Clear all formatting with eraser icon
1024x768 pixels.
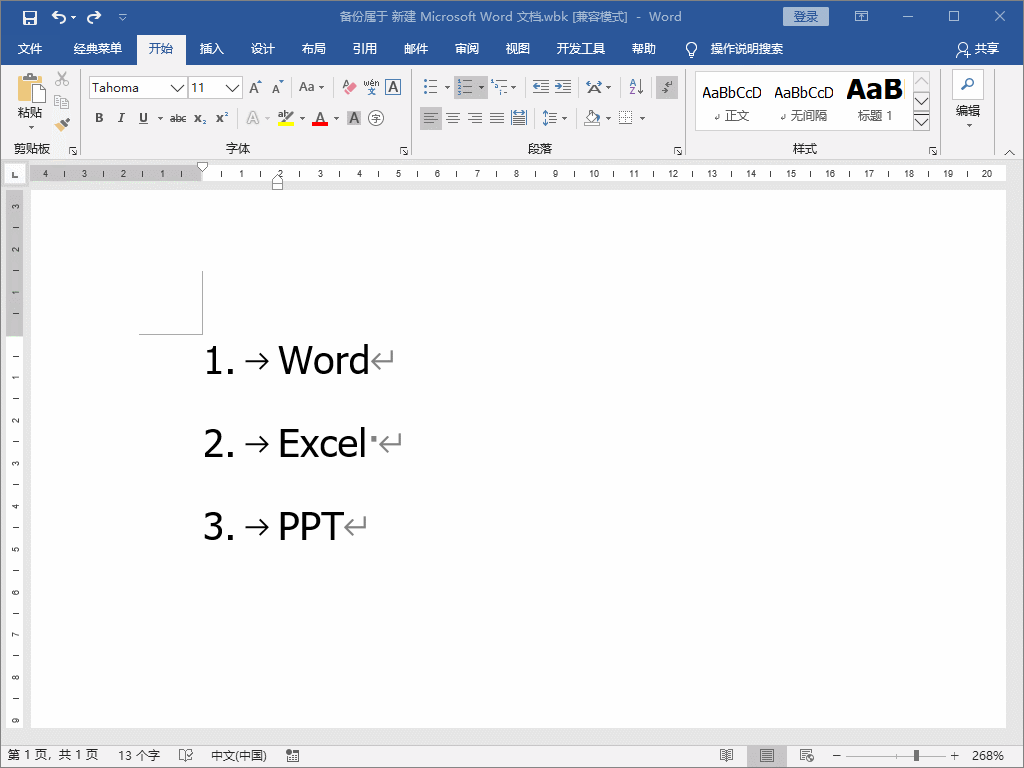(x=349, y=88)
